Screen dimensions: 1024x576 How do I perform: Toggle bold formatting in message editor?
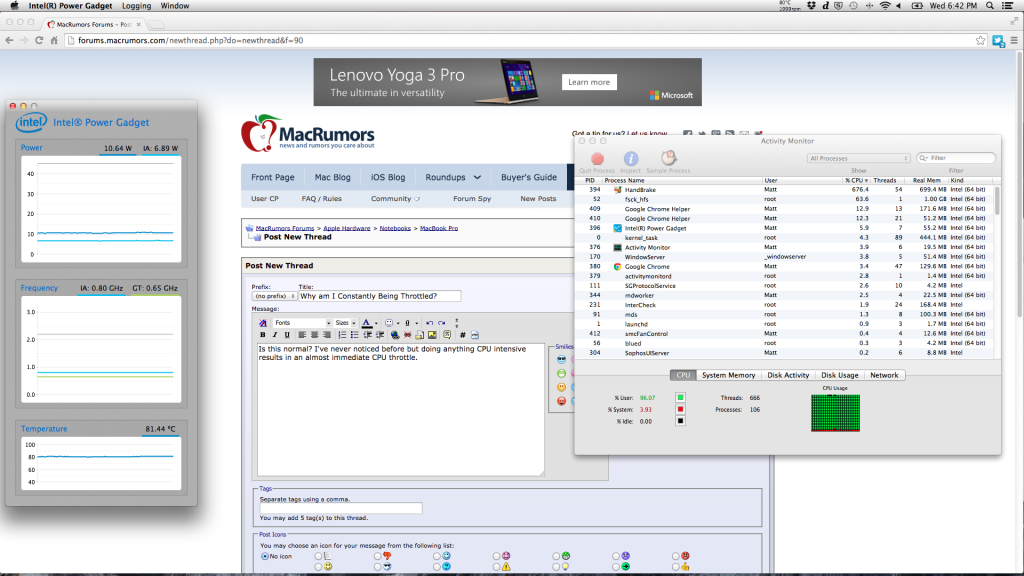click(x=263, y=334)
